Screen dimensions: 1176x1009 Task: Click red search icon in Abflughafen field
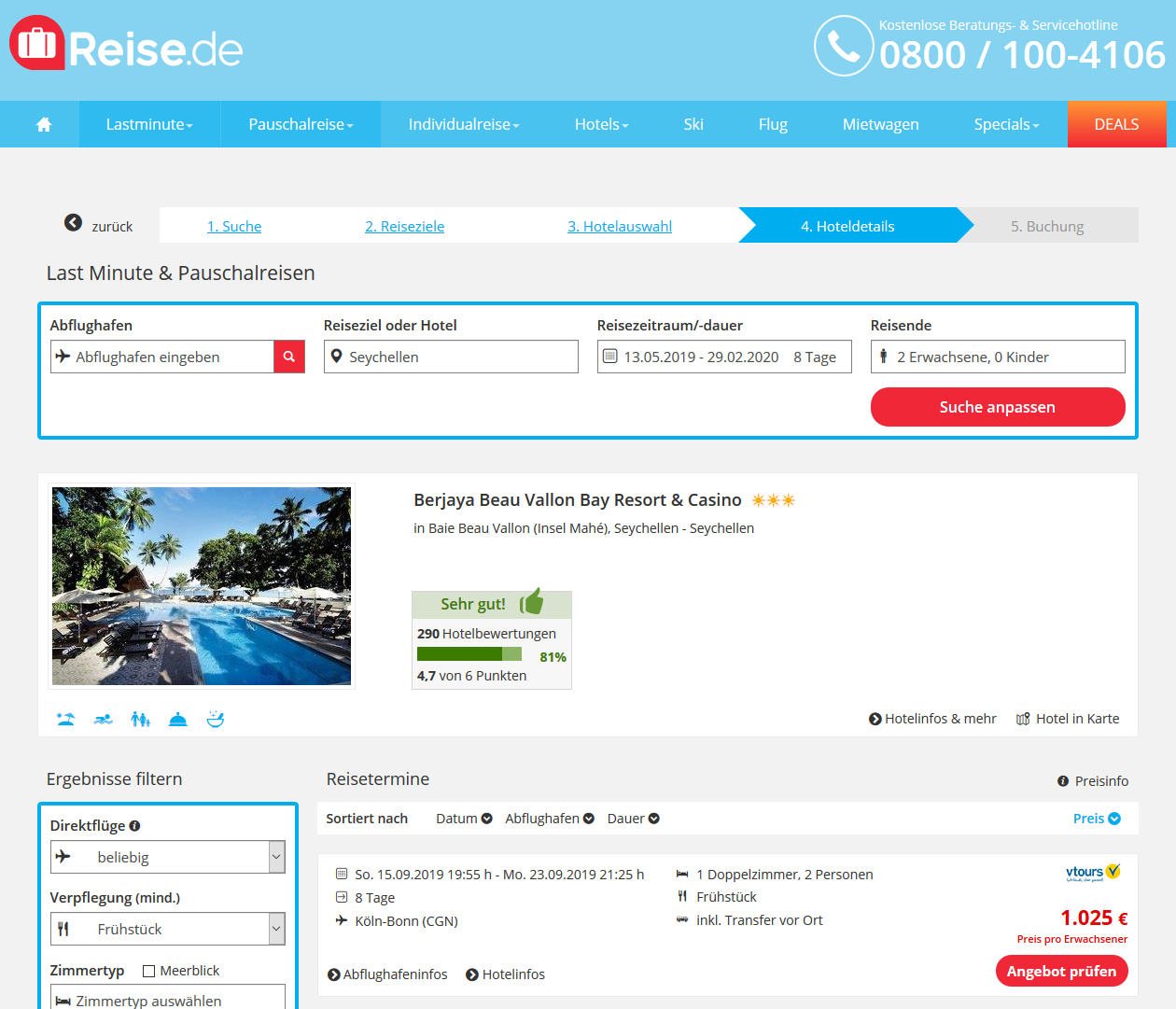pos(289,357)
